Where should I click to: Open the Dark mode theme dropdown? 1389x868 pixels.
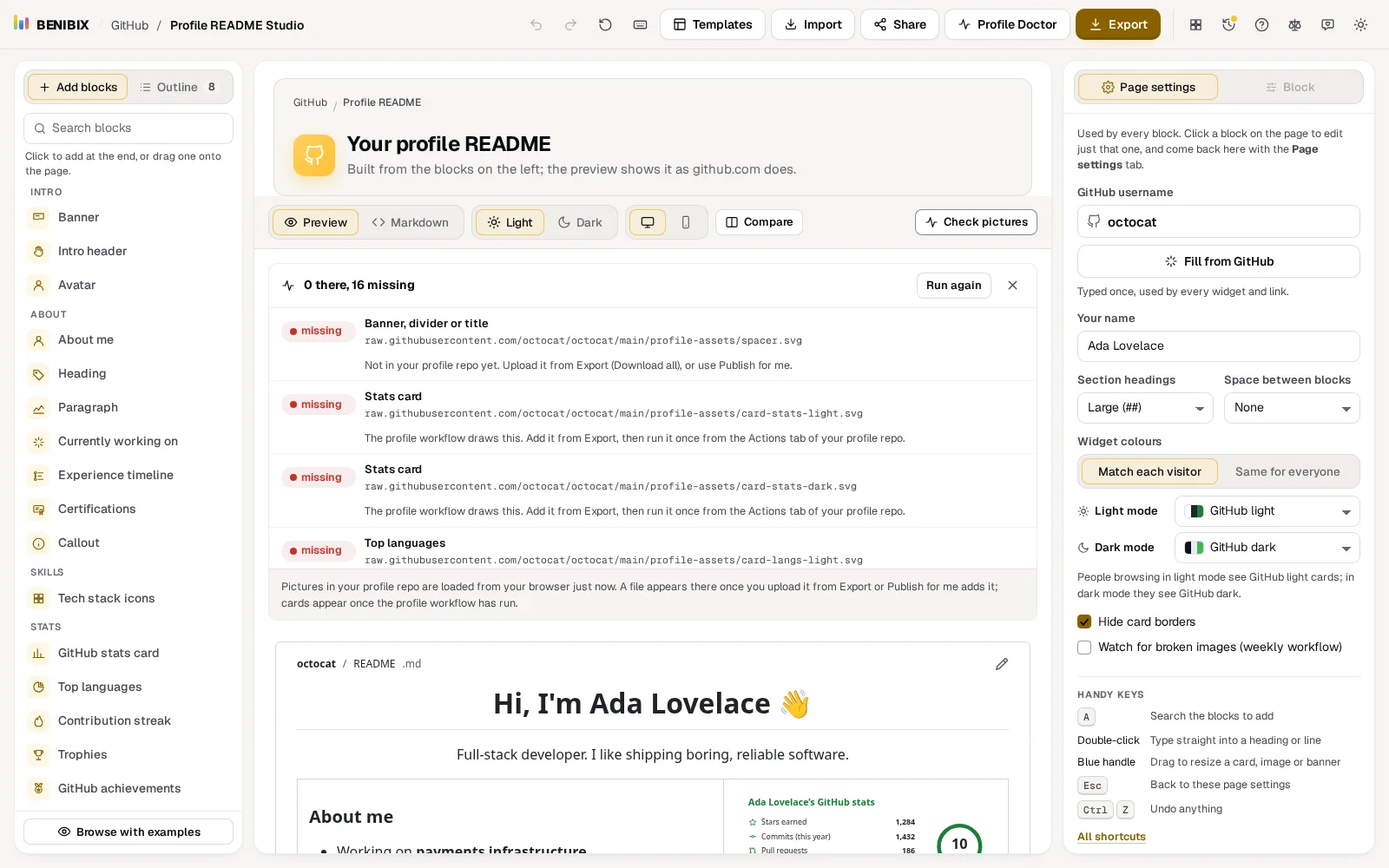[x=1267, y=548]
